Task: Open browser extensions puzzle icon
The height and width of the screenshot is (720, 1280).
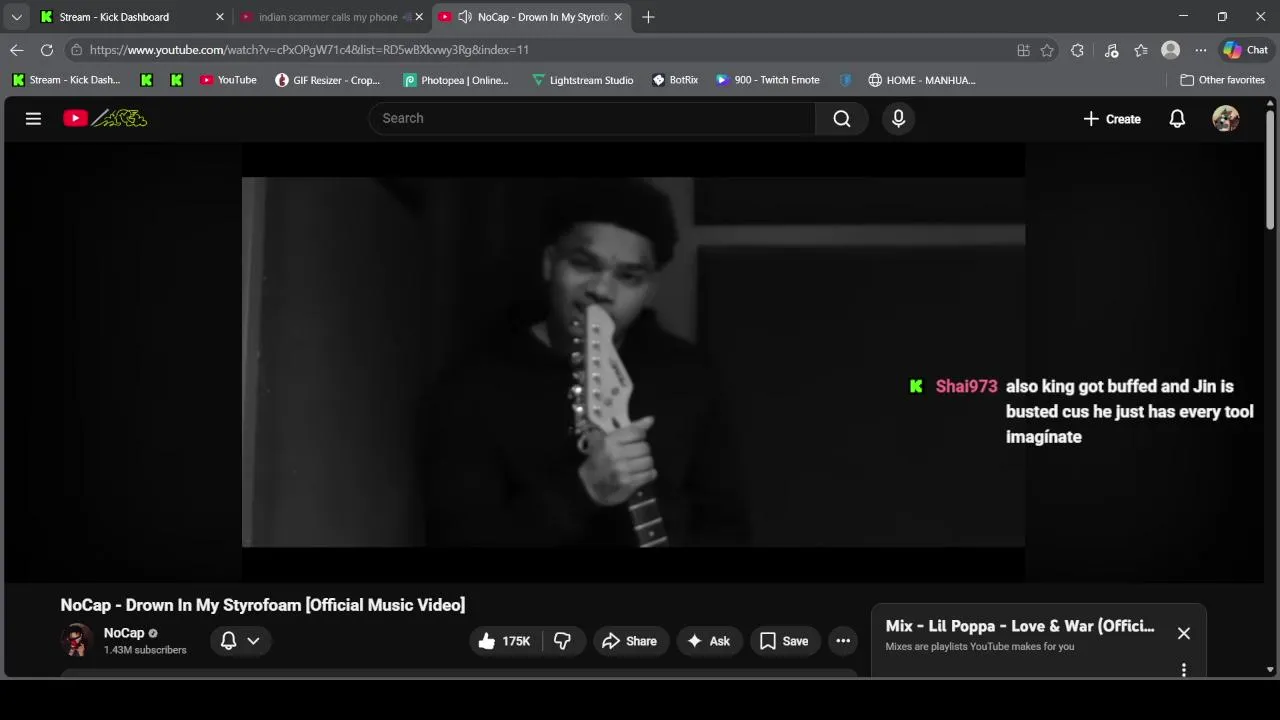Action: [1077, 50]
